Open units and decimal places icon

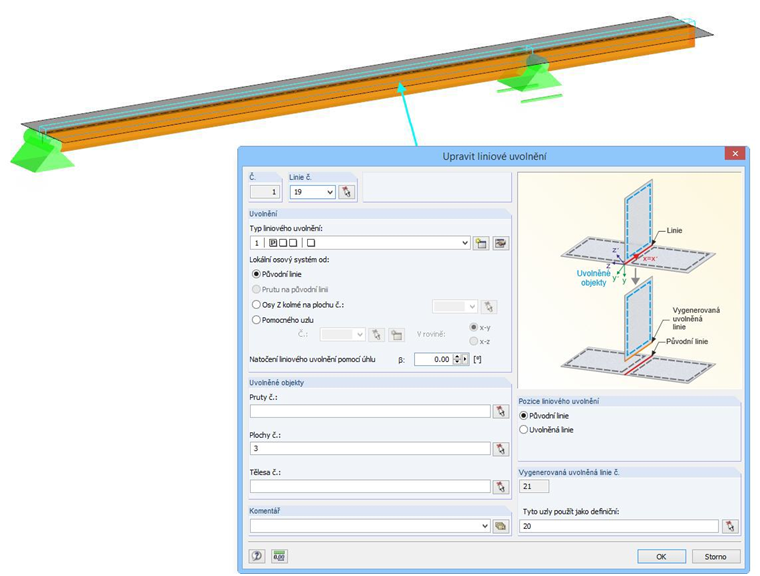(x=279, y=556)
